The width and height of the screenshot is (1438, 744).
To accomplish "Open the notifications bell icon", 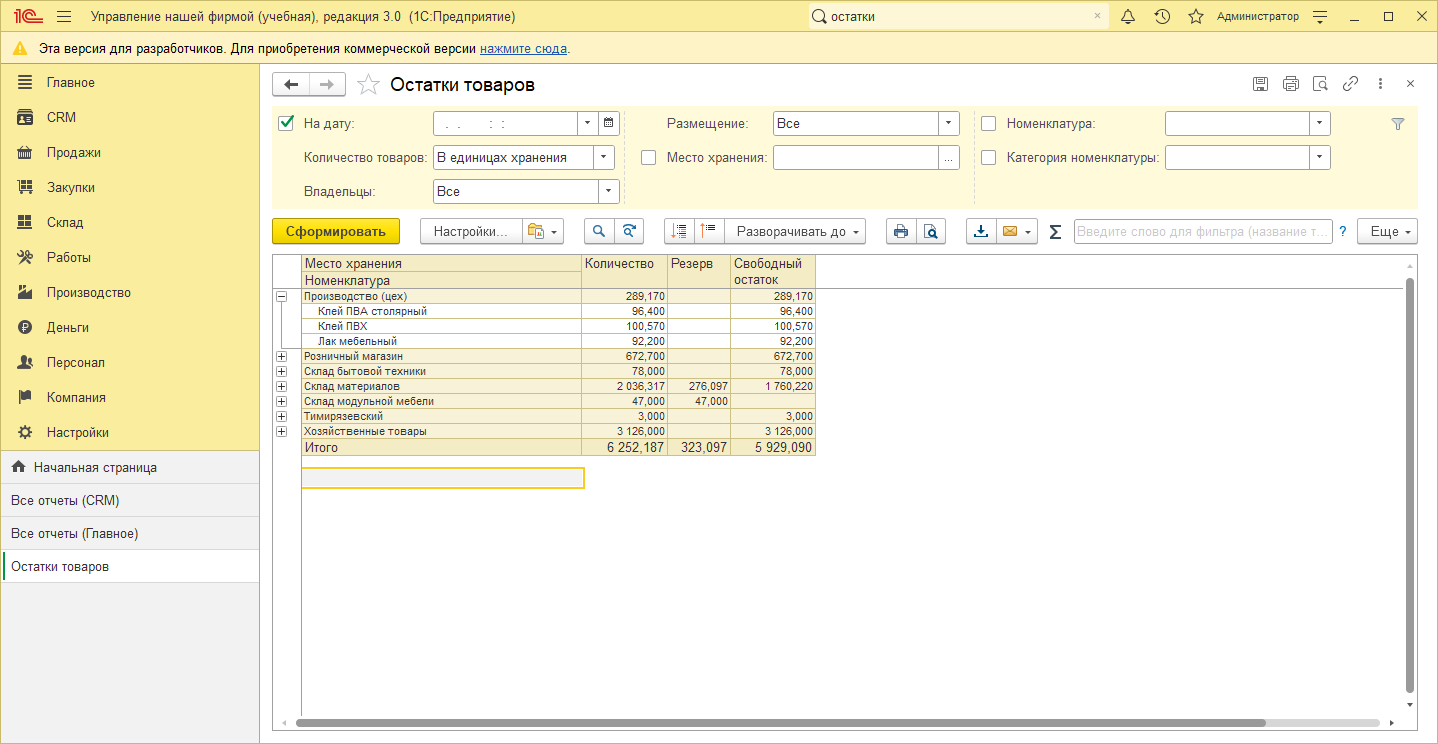I will click(x=1128, y=17).
